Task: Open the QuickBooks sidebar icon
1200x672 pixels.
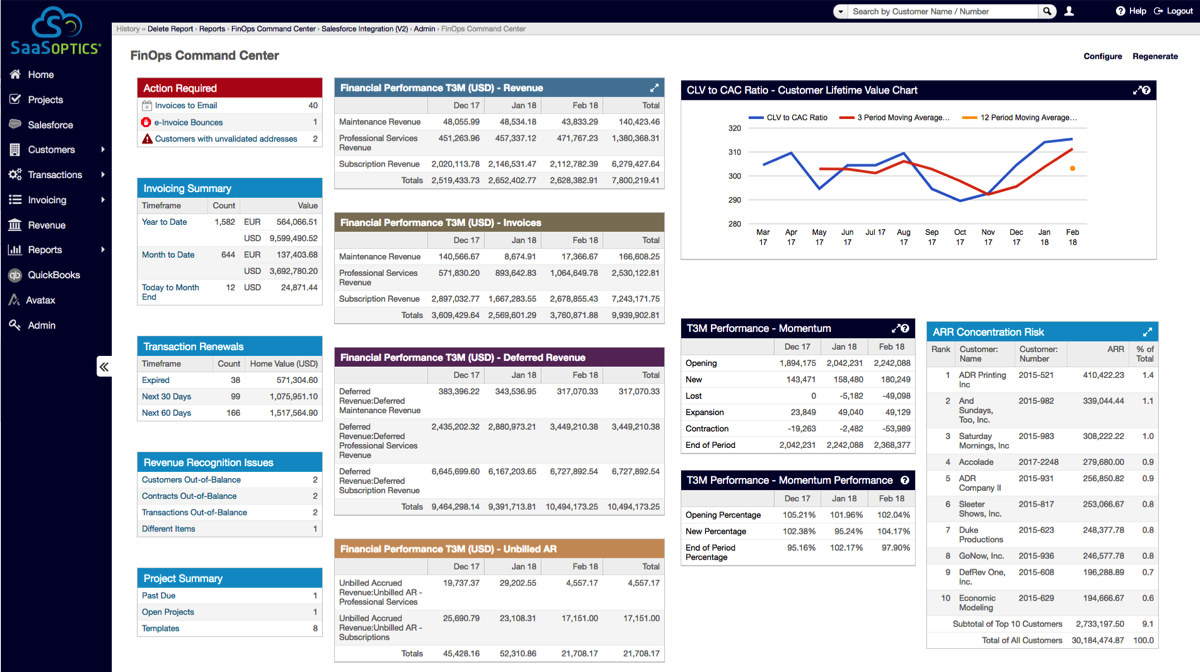Action: point(15,275)
